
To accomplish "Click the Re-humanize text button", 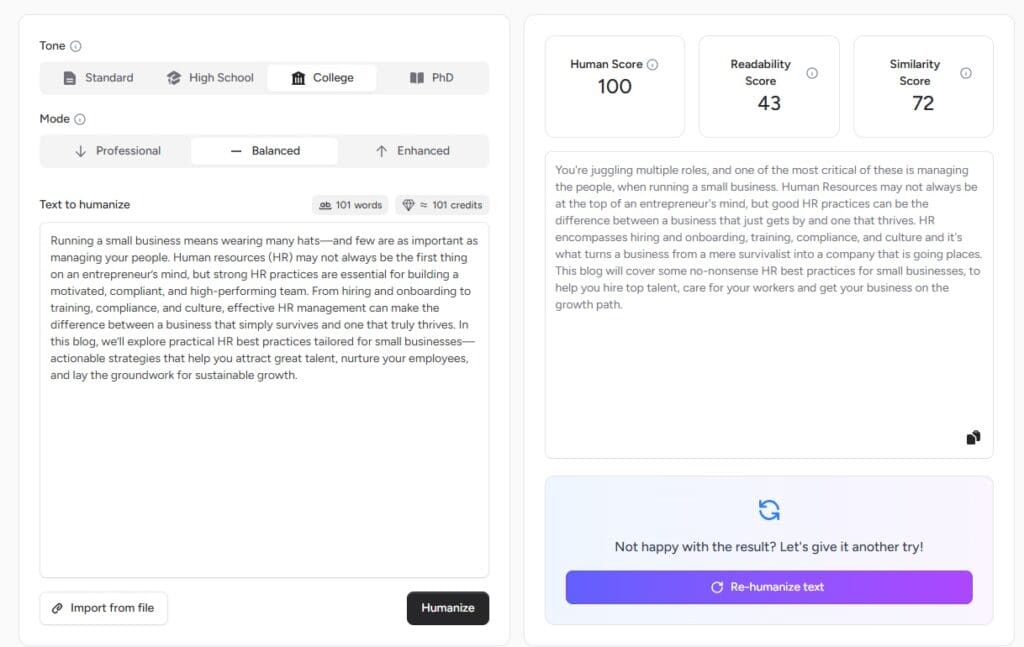I will click(x=768, y=587).
